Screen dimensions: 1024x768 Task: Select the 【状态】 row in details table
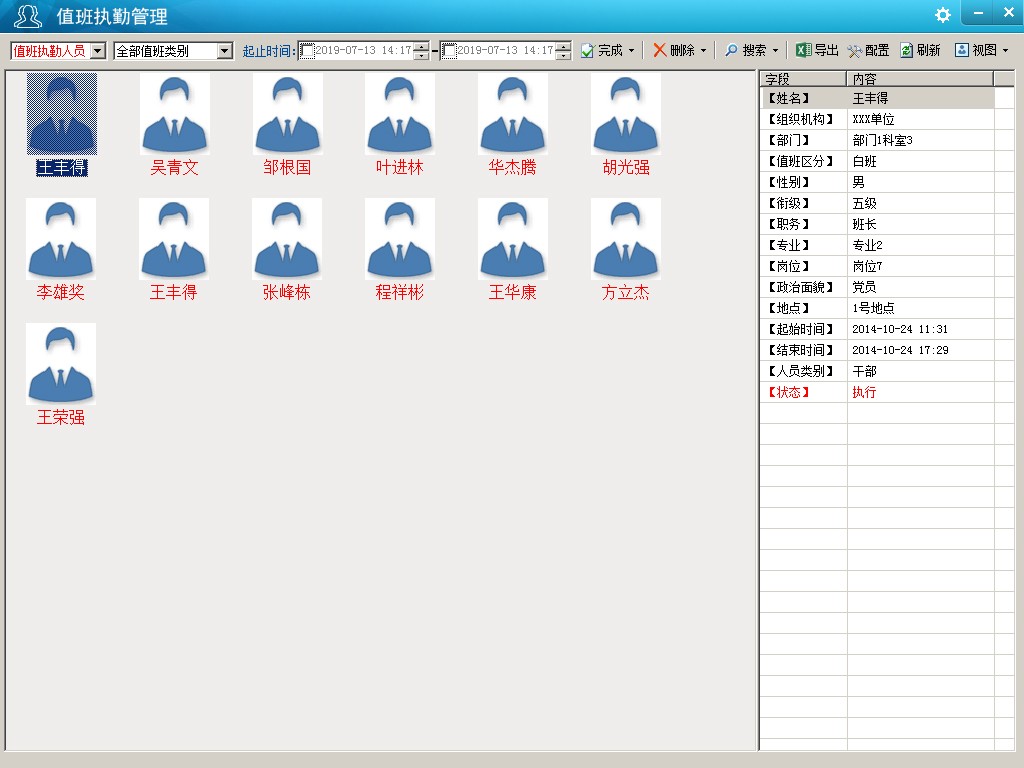tap(877, 392)
